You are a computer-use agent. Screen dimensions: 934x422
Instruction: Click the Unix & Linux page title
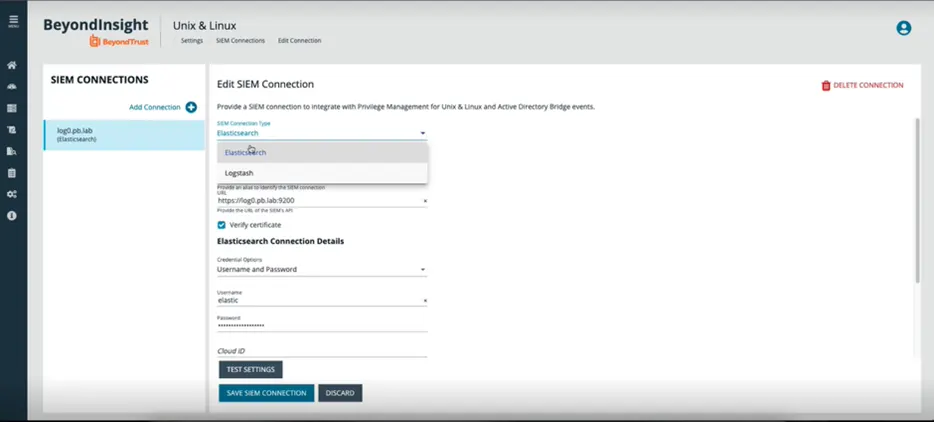point(204,26)
